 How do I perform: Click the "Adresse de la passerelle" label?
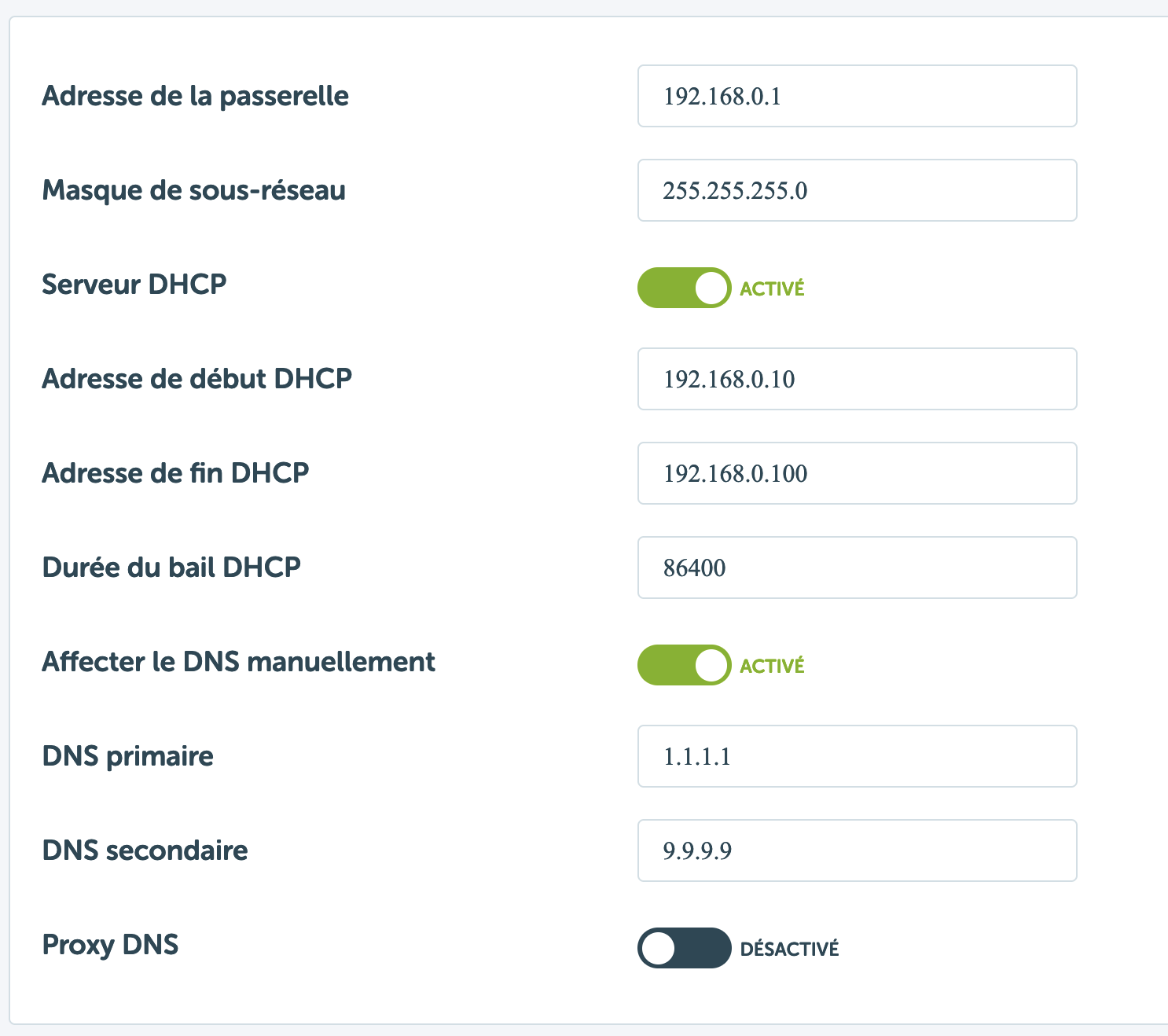point(195,96)
